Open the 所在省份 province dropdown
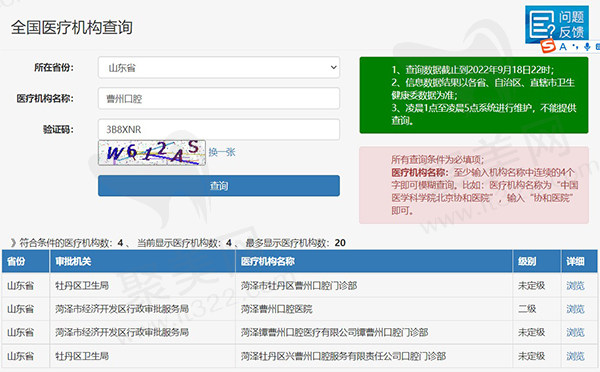 coord(219,67)
